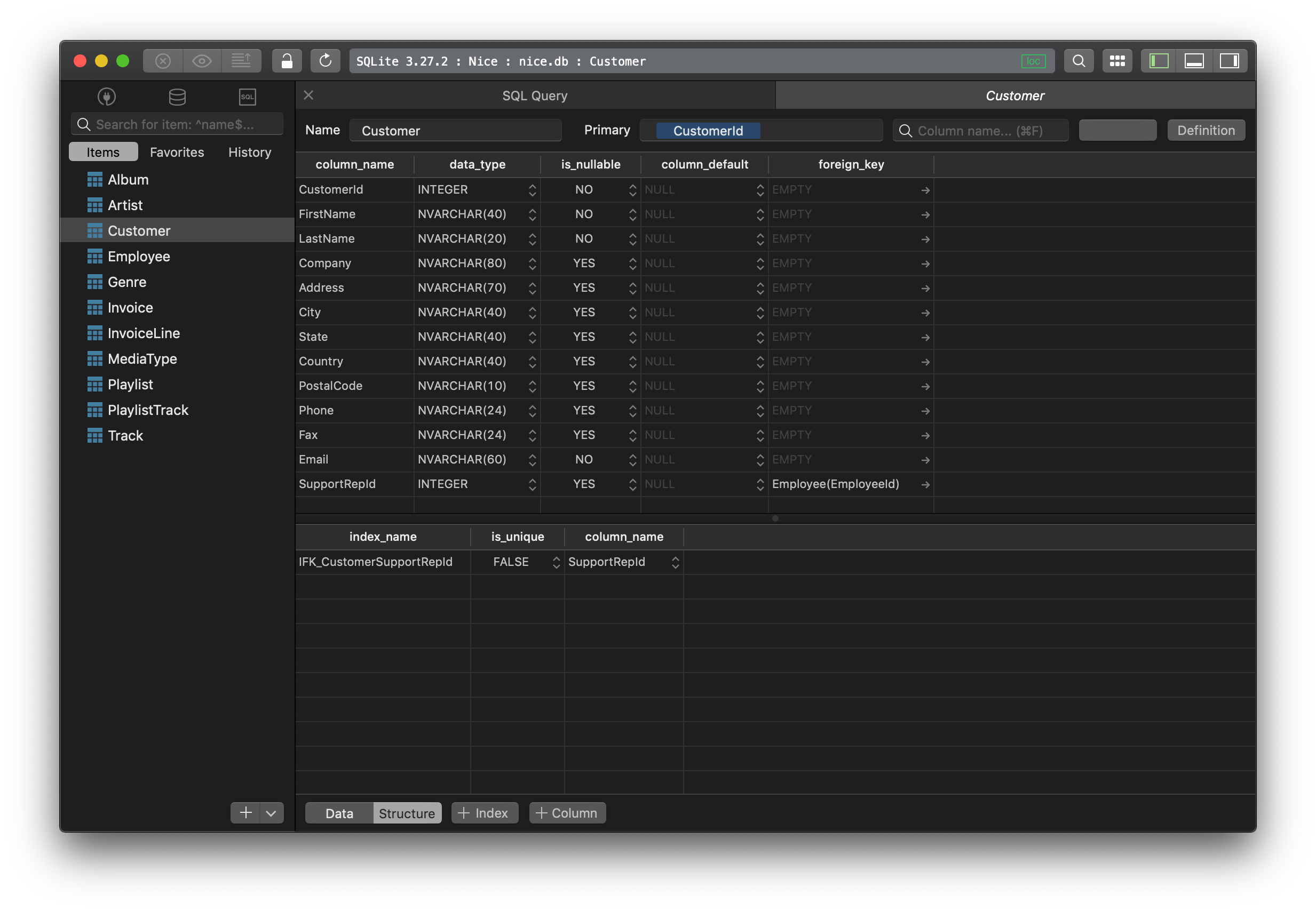Image resolution: width=1316 pixels, height=911 pixels.
Task: Click the add Column button
Action: pos(567,813)
